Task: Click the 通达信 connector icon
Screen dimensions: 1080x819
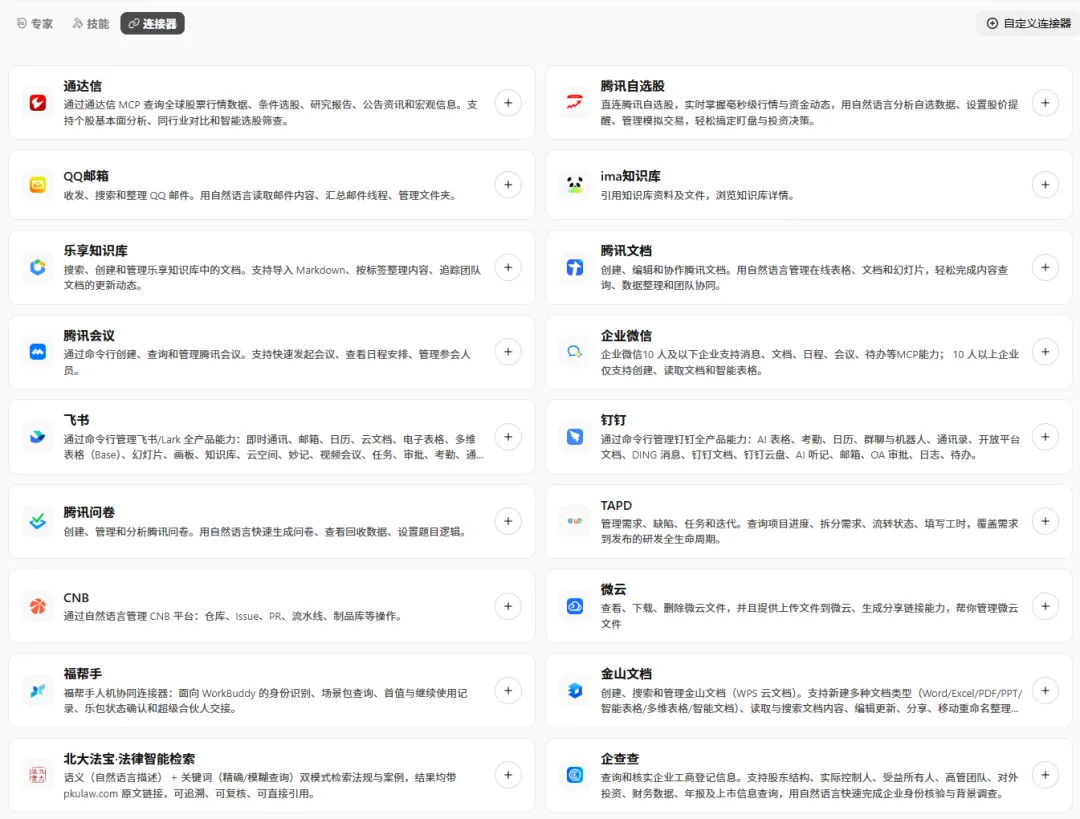Action: [x=38, y=103]
